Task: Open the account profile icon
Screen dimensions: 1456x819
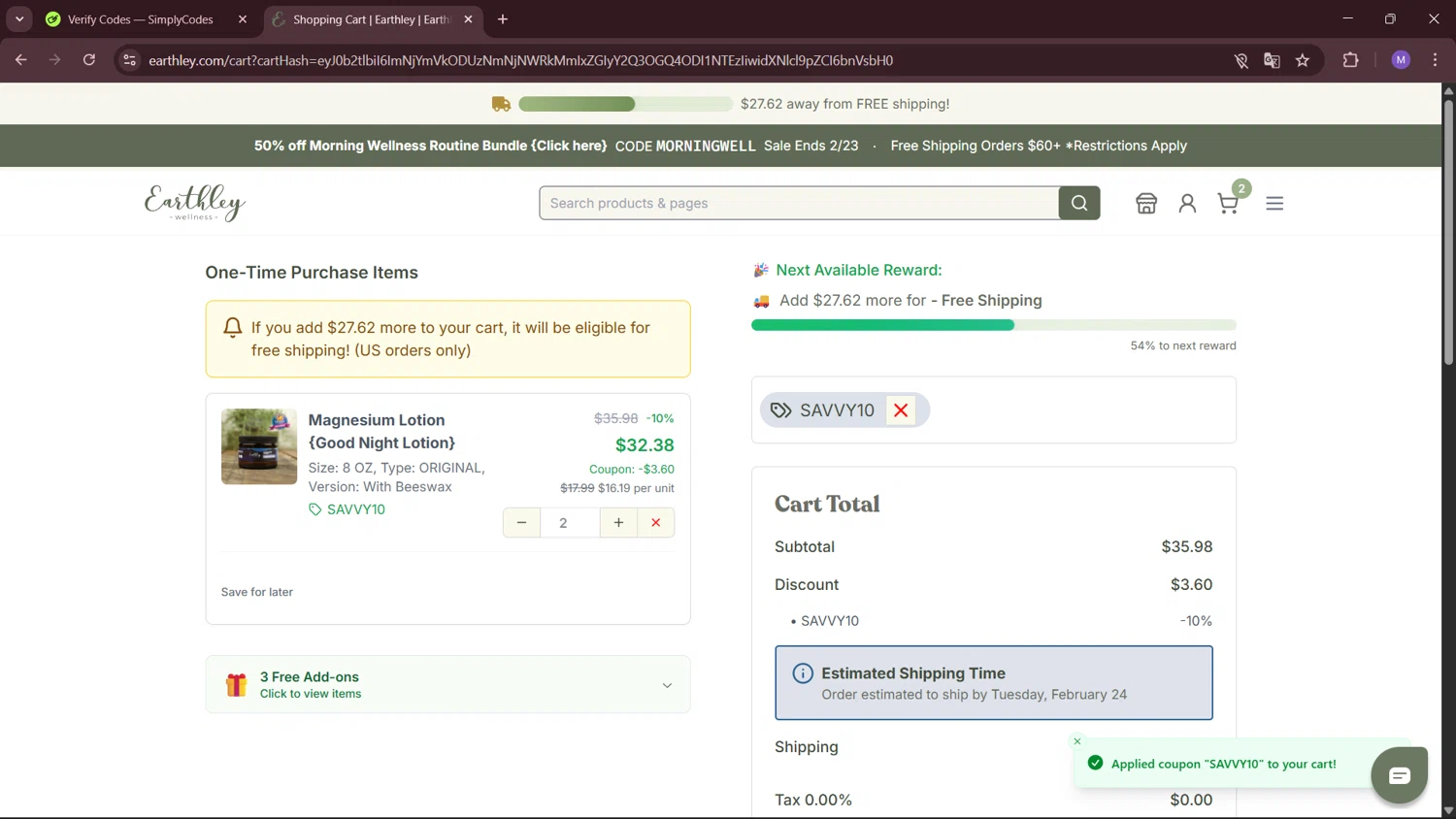Action: [1187, 203]
